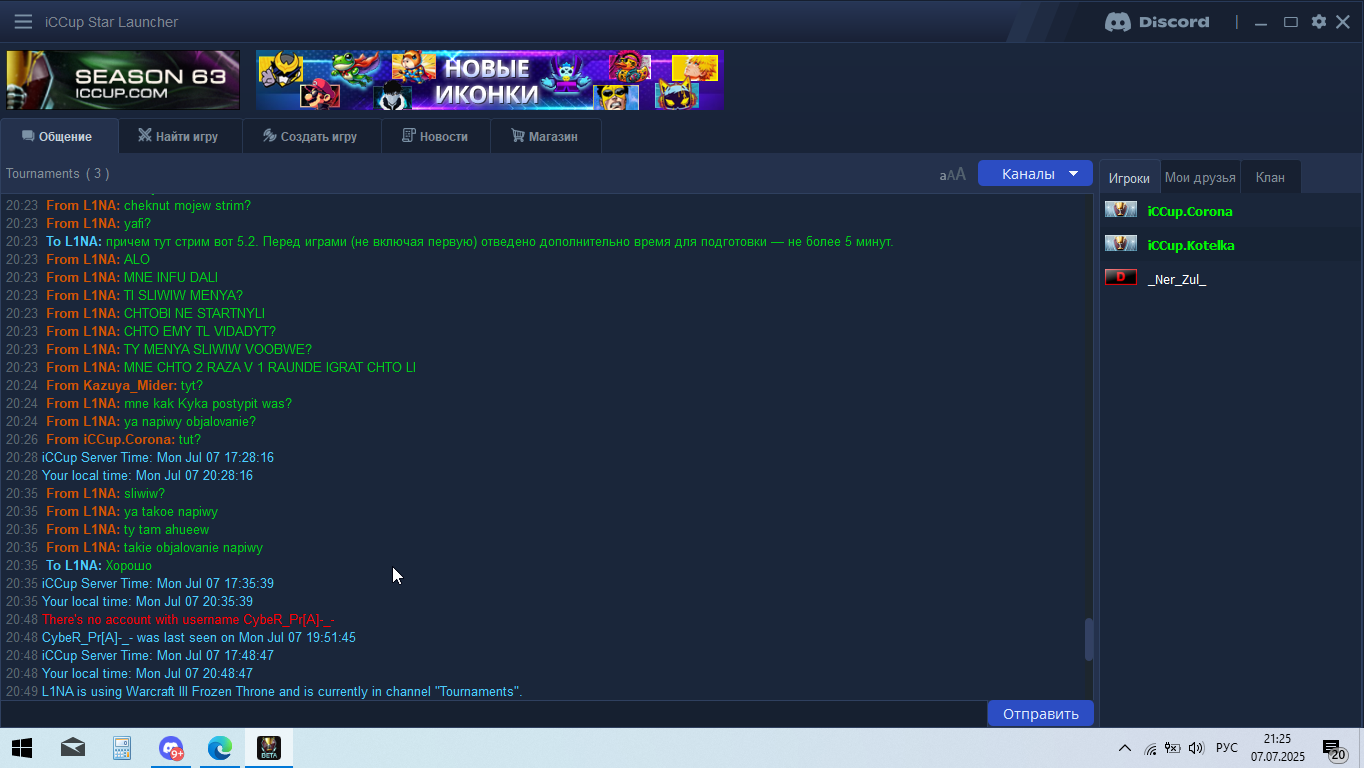Click the 'To L1NA: Хорошо' message
Image resolution: width=1364 pixels, height=768 pixels.
coord(99,565)
